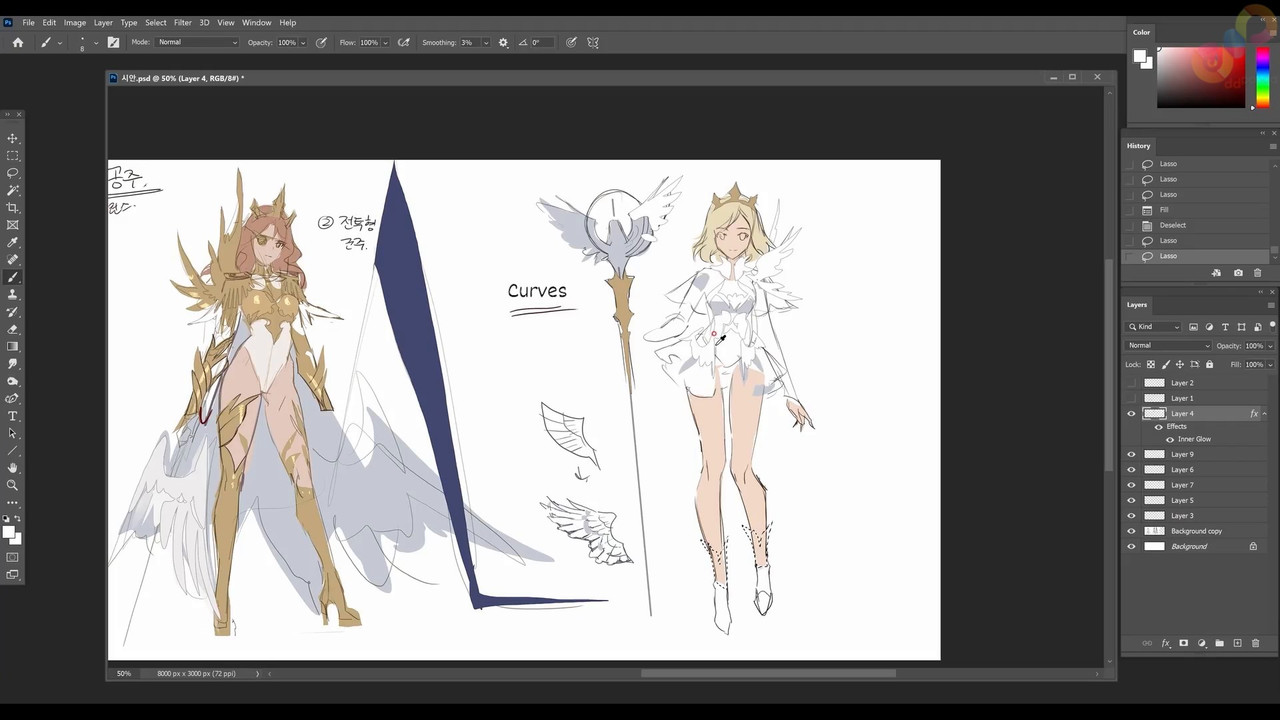Screen dimensions: 1280x720
Task: Create a new layer with the plus icon
Action: coord(1237,643)
